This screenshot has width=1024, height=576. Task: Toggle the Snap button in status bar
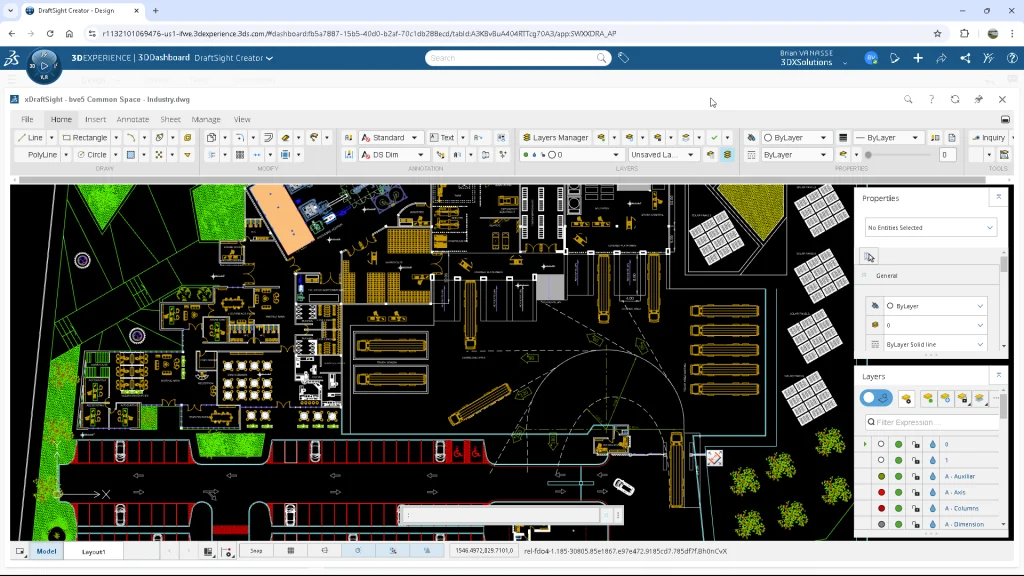click(257, 551)
